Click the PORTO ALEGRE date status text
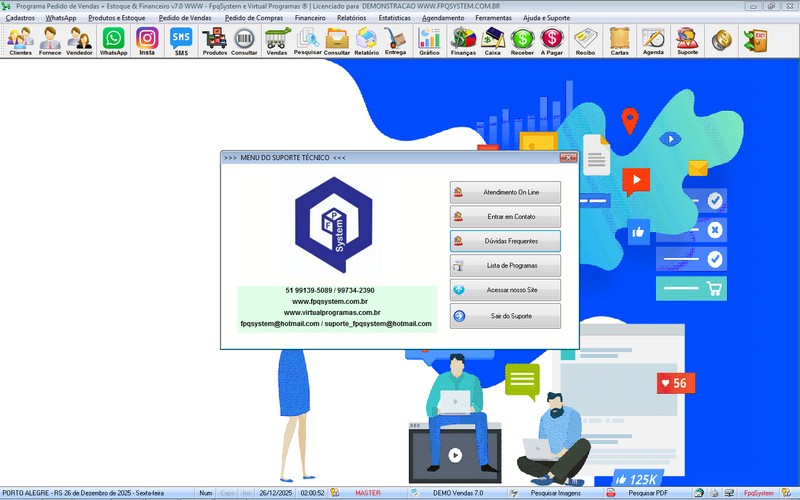The image size is (800, 500). coord(83,493)
